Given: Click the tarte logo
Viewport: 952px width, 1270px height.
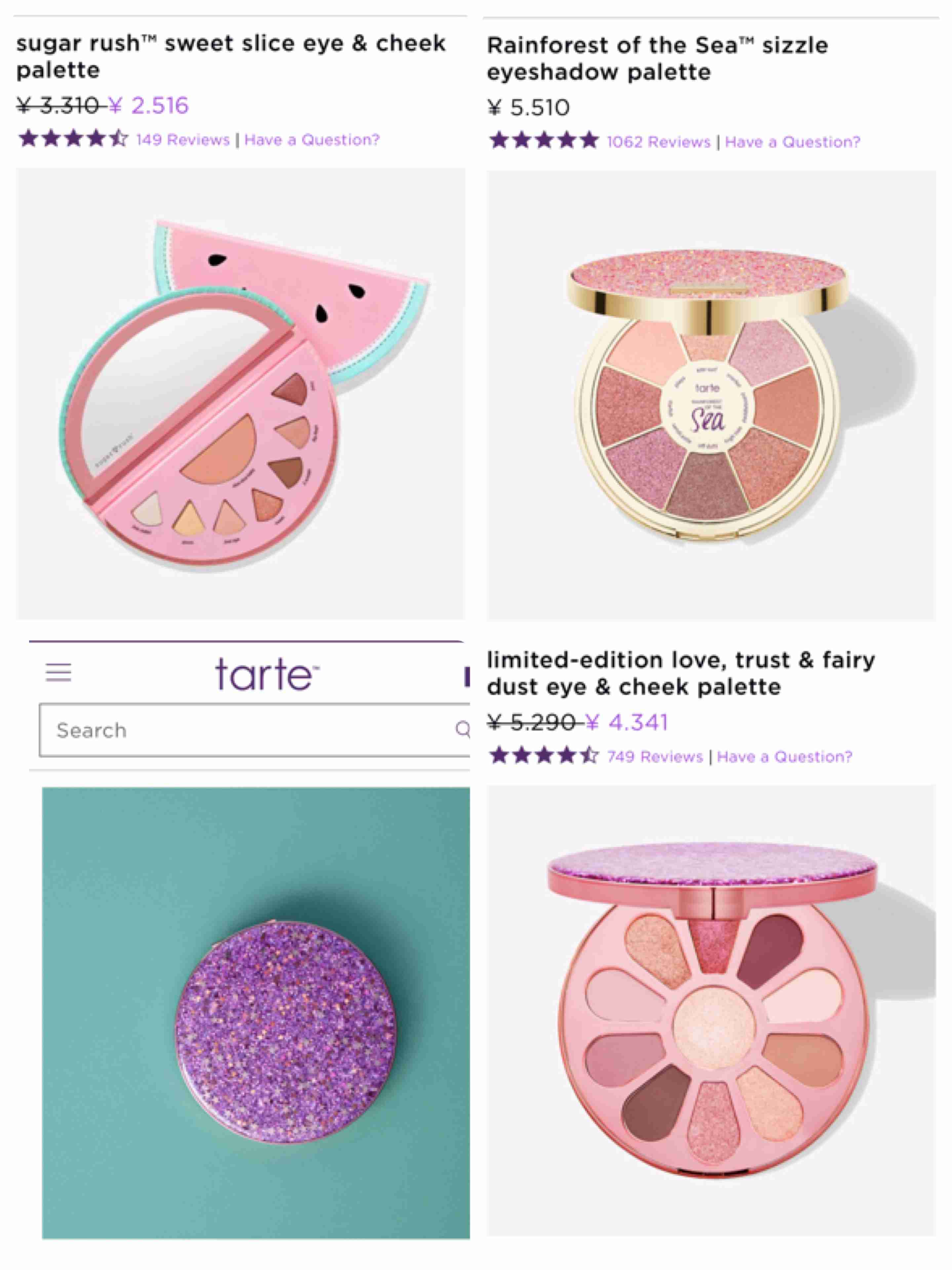Looking at the screenshot, I should [267, 673].
